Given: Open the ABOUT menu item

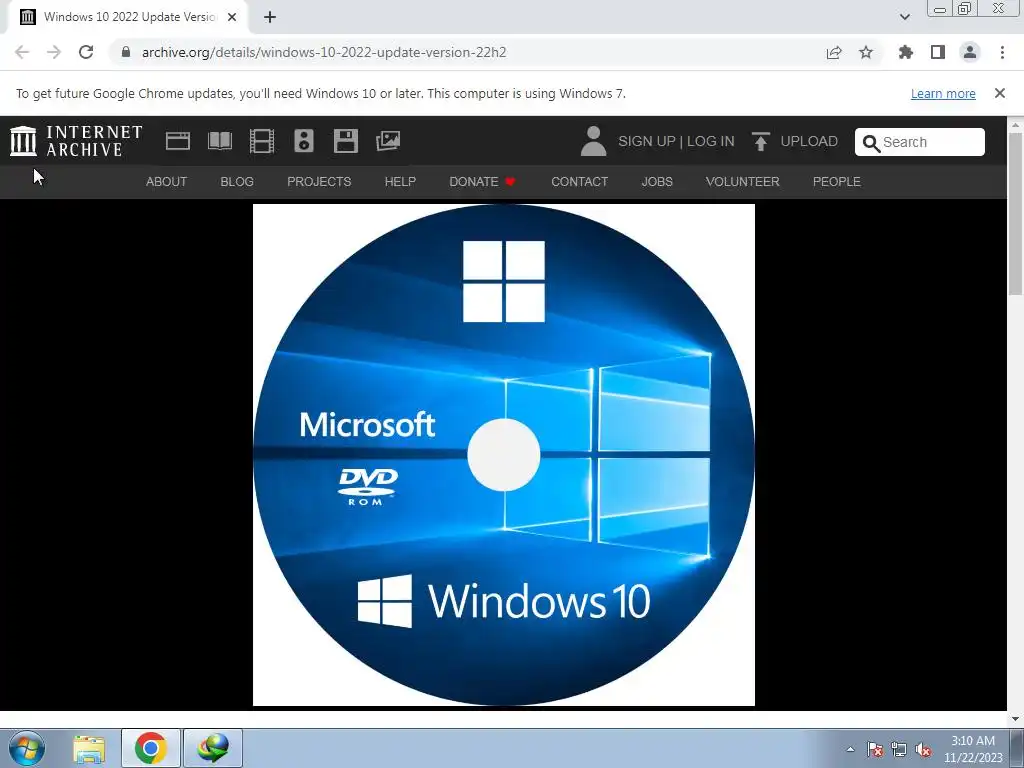Looking at the screenshot, I should (x=167, y=182).
